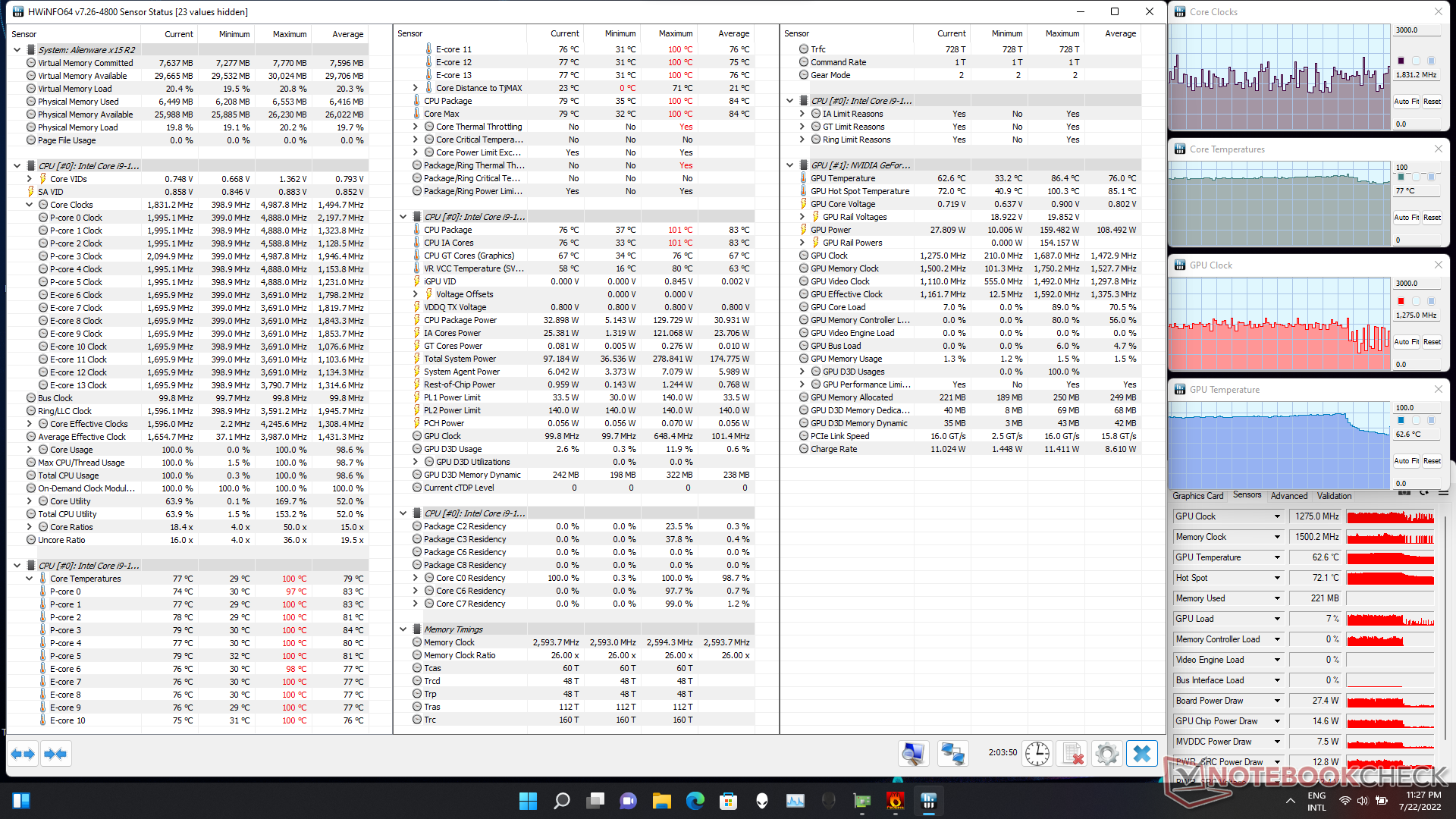The height and width of the screenshot is (819, 1456).
Task: Open the GPU Temperature sensor dropdown
Action: click(x=1277, y=557)
